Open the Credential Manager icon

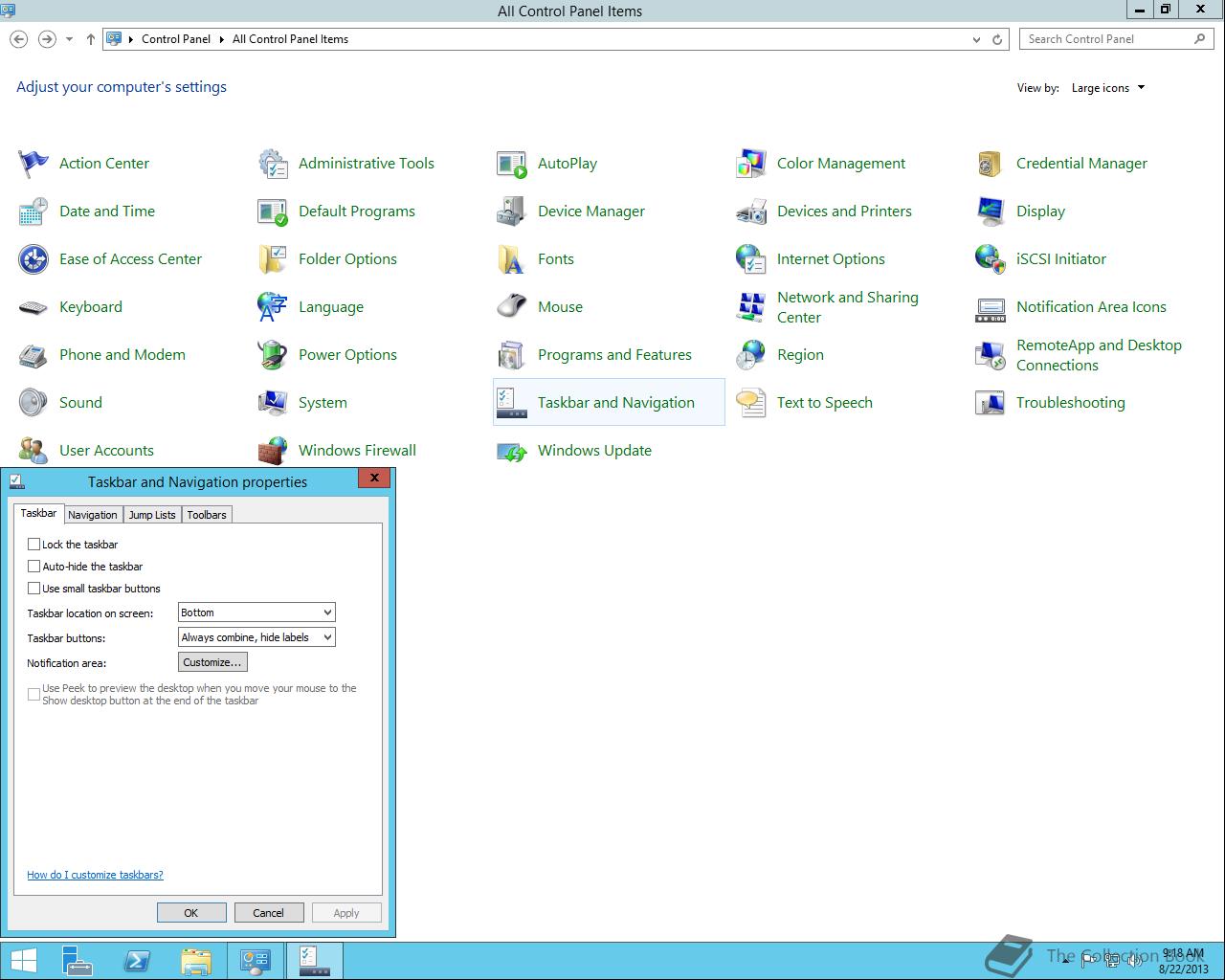click(x=991, y=164)
